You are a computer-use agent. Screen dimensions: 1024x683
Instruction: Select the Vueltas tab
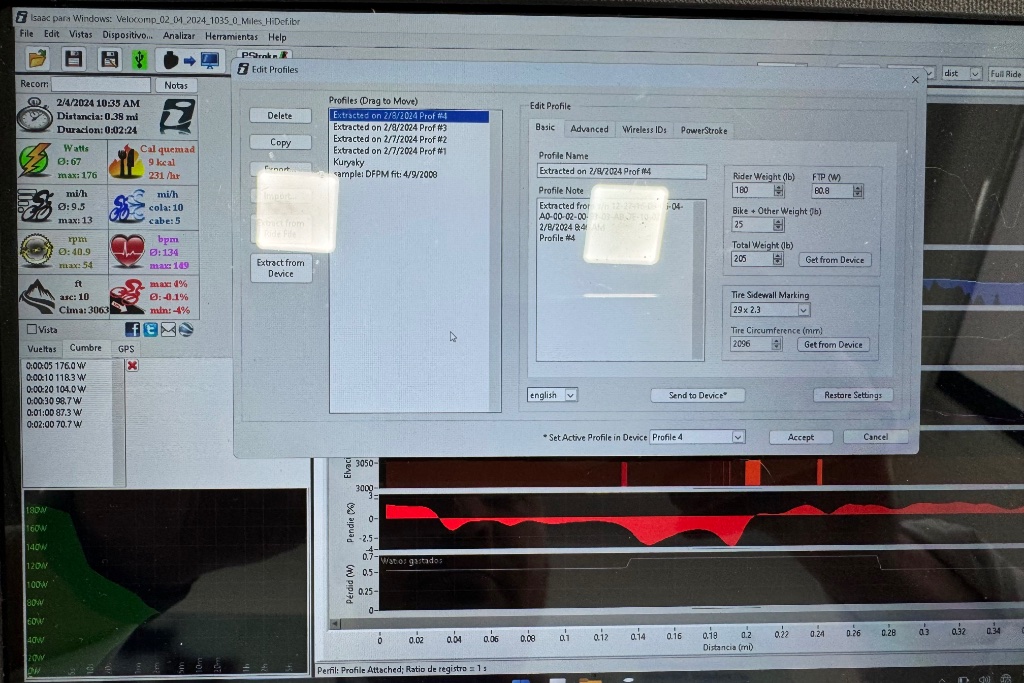tap(41, 349)
